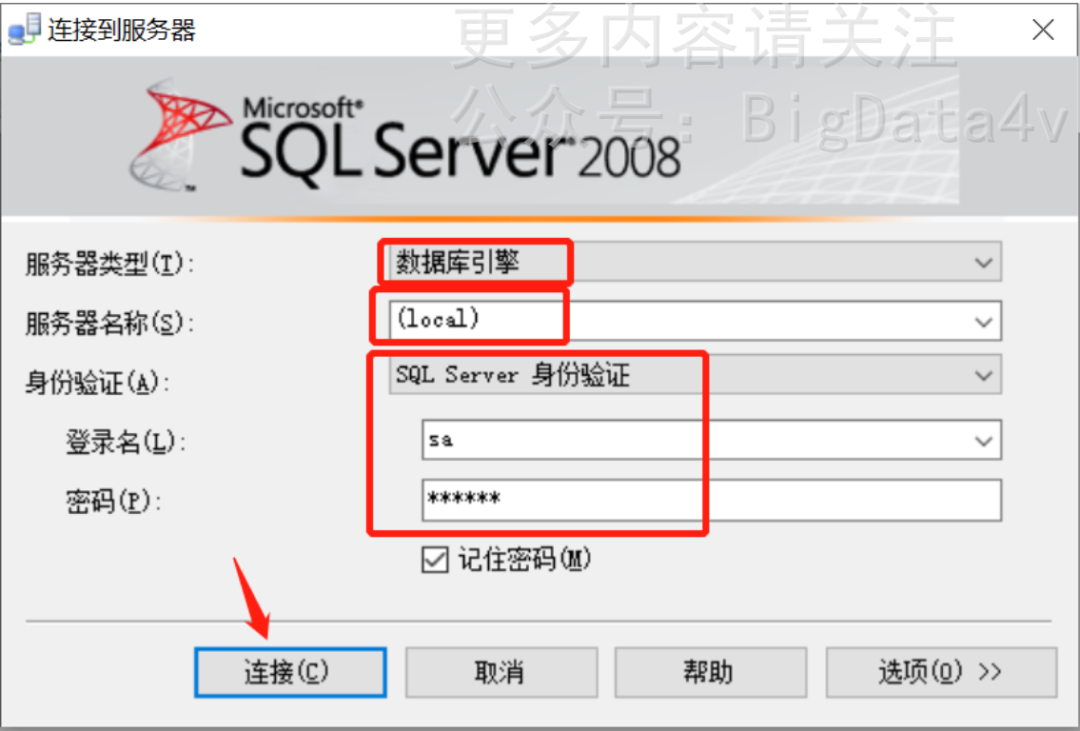Click the 取消 cancel button

pyautogui.click(x=501, y=672)
